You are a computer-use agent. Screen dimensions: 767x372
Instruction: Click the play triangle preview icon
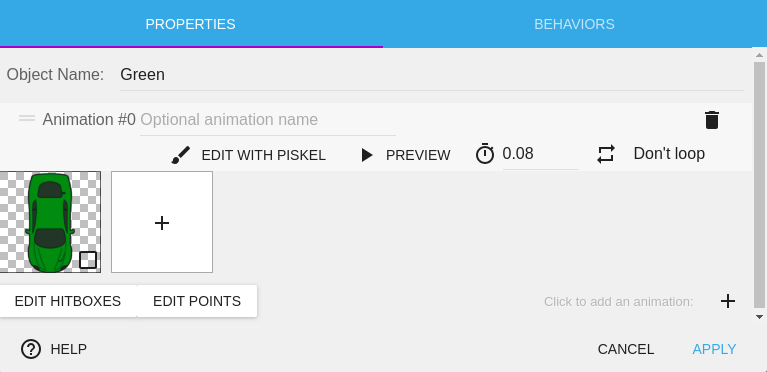(x=366, y=155)
